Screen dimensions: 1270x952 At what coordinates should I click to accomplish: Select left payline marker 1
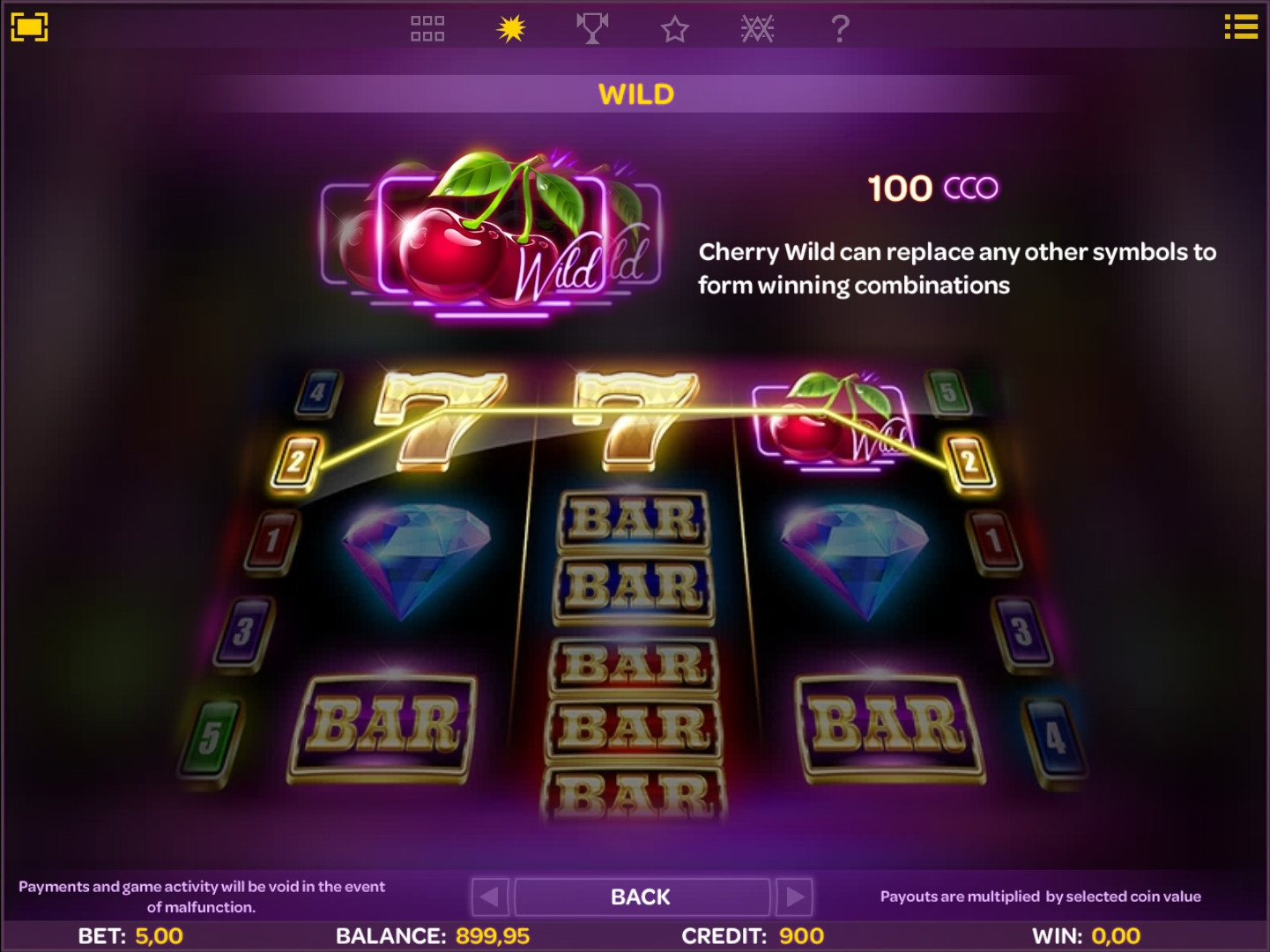click(x=272, y=539)
